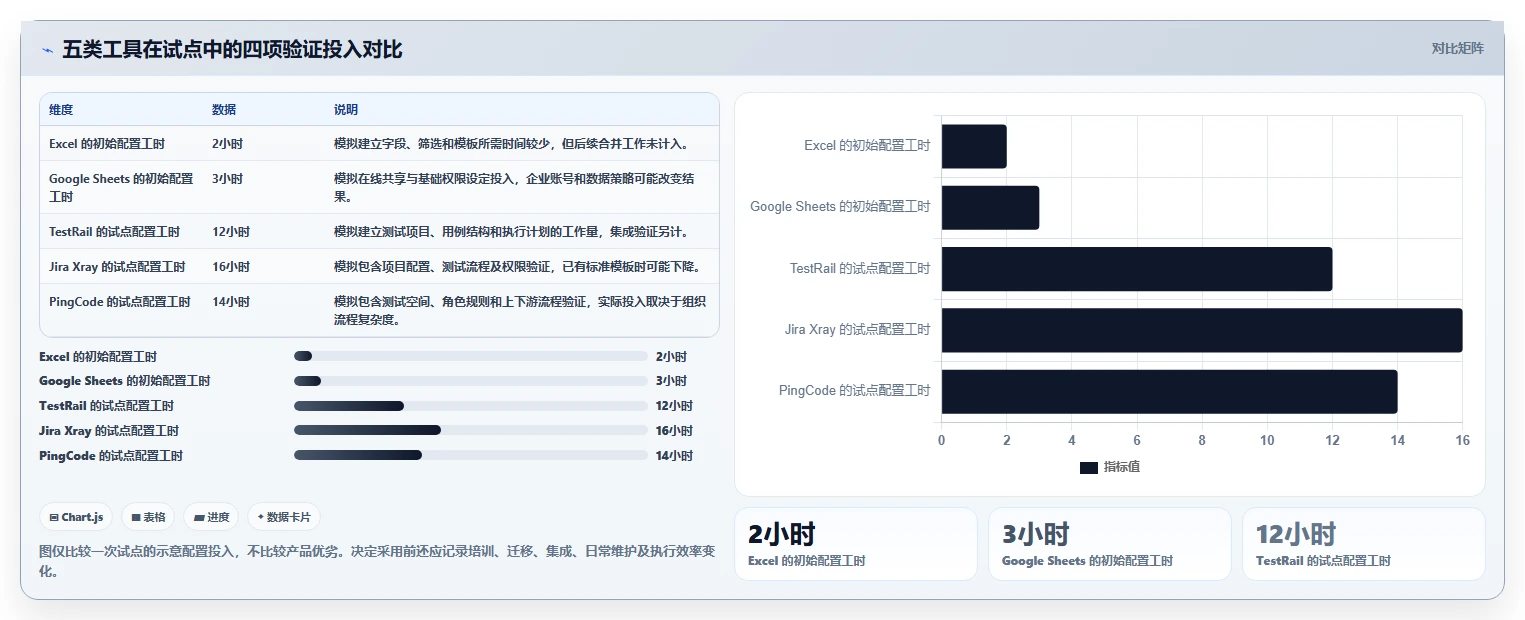Screen dimensions: 1525x620
Task: Click the Excel progress bar
Action: 471,356
